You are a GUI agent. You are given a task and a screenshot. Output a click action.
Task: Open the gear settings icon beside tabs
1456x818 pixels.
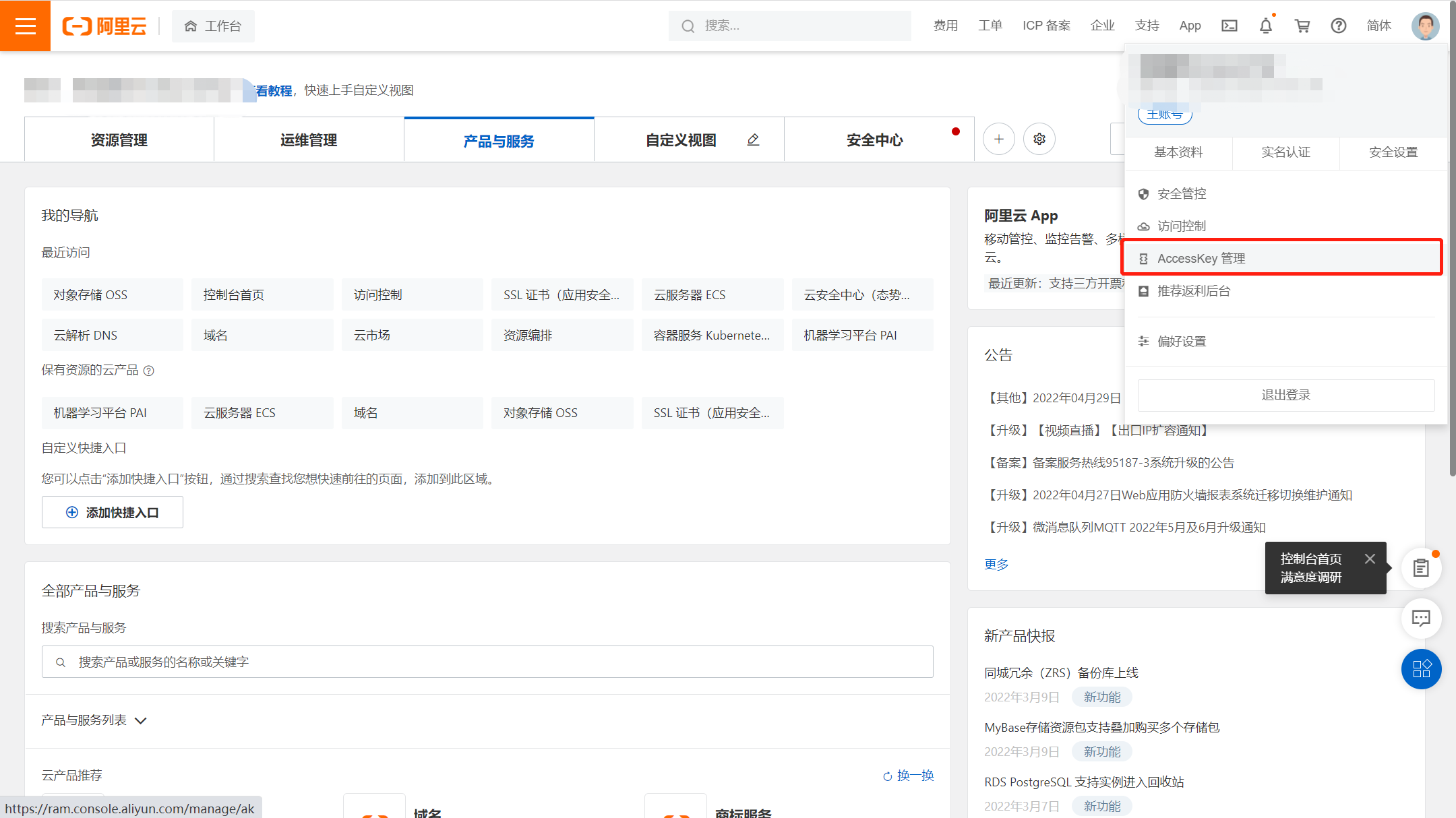pyautogui.click(x=1039, y=139)
